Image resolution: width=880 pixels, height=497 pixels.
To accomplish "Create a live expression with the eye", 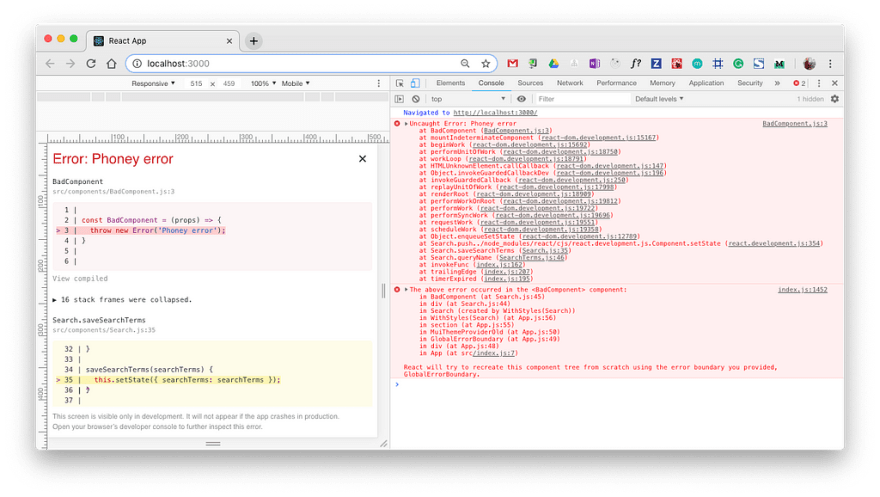I will (521, 99).
